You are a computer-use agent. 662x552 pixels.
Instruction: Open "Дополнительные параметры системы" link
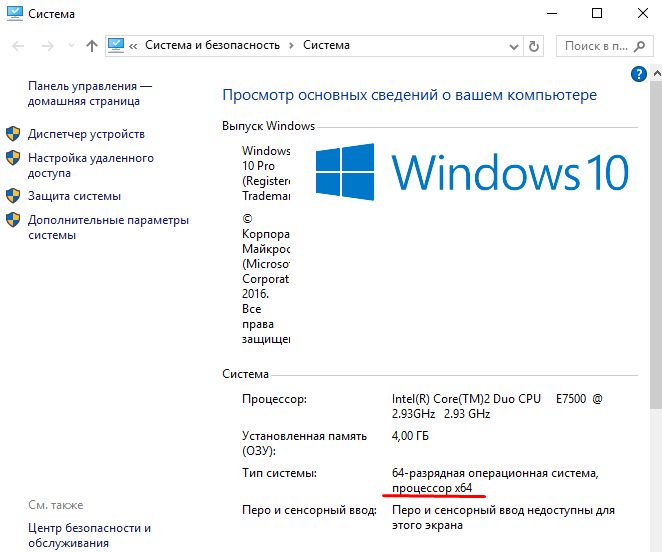tap(108, 228)
